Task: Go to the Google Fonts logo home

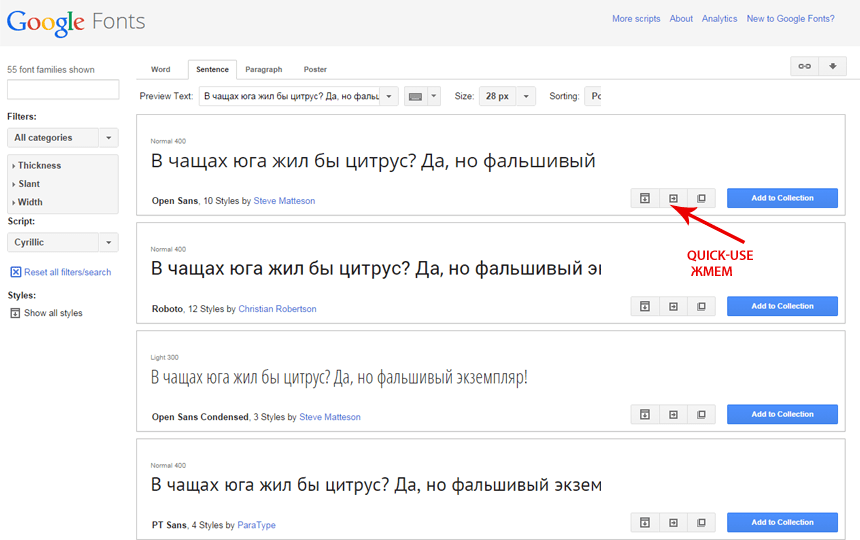Action: coord(76,22)
